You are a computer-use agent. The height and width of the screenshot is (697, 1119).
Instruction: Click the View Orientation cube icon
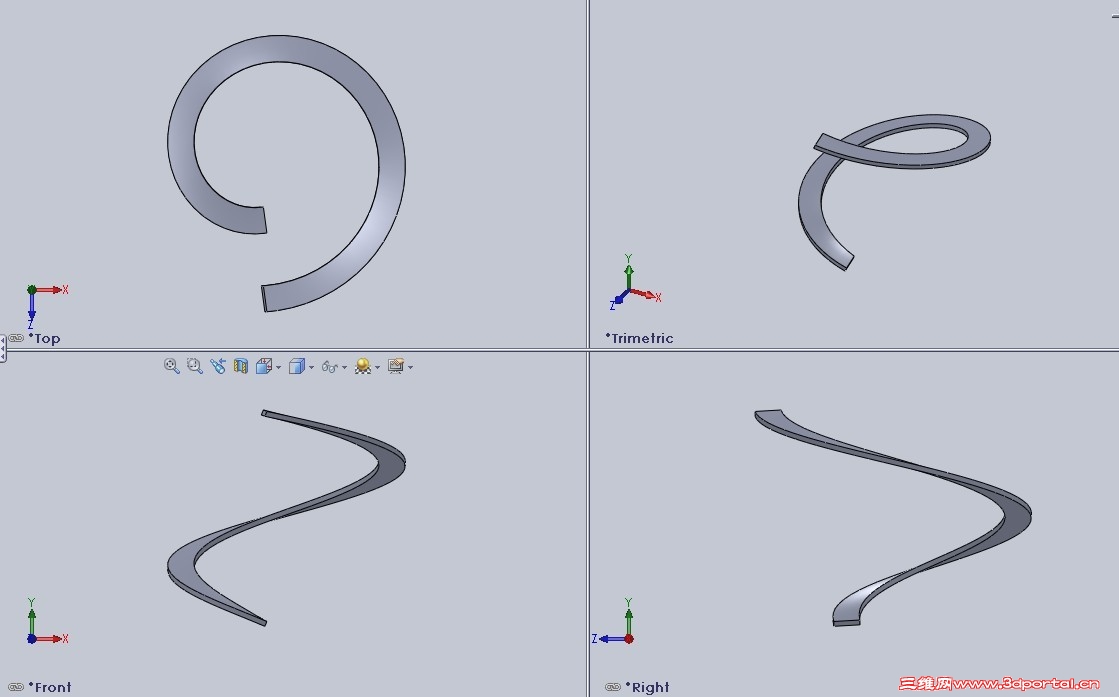[264, 366]
